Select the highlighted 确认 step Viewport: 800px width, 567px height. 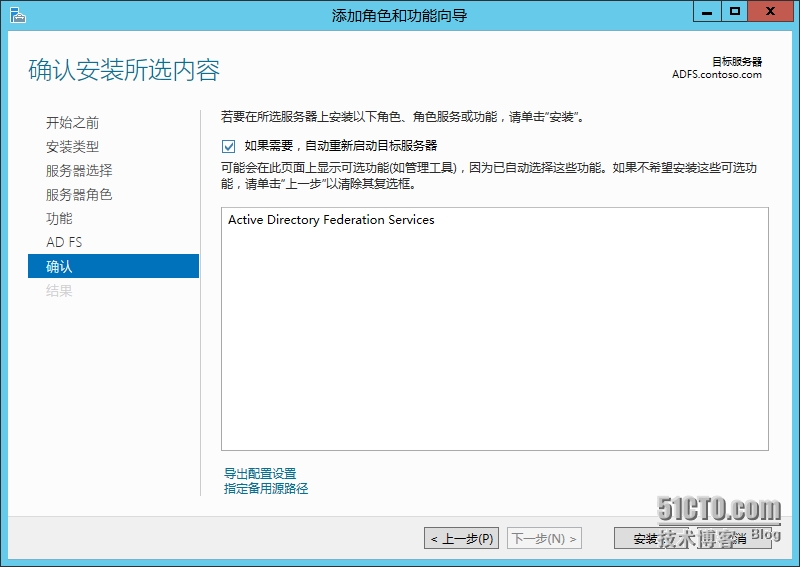coord(59,267)
